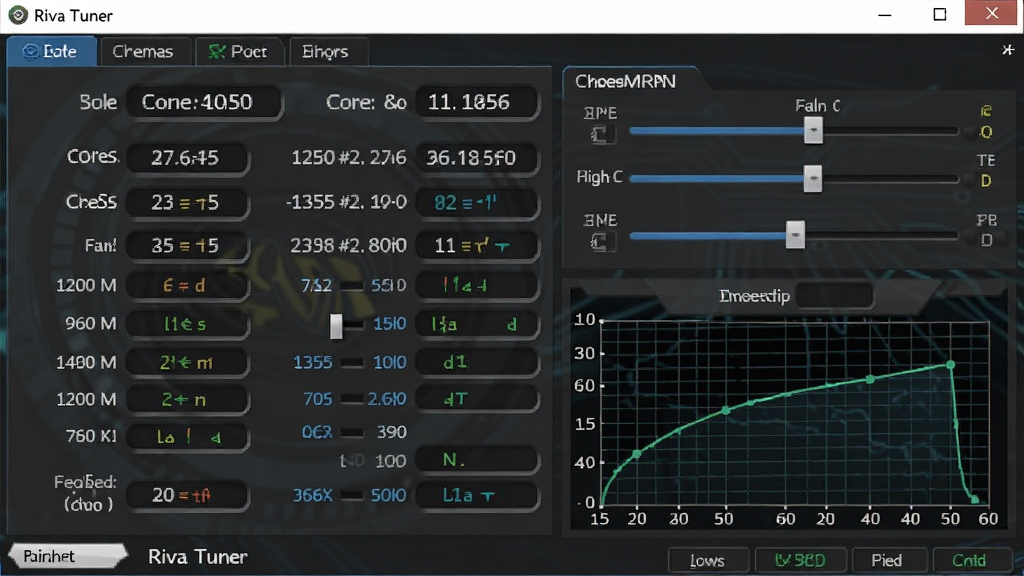Open the ChoesMRPN panel tab

click(626, 81)
